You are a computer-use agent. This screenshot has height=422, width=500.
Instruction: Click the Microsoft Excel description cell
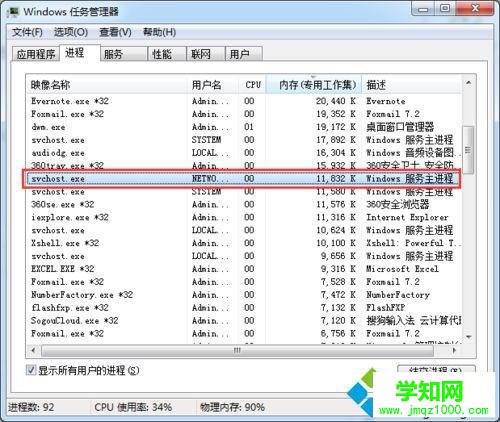tap(402, 269)
